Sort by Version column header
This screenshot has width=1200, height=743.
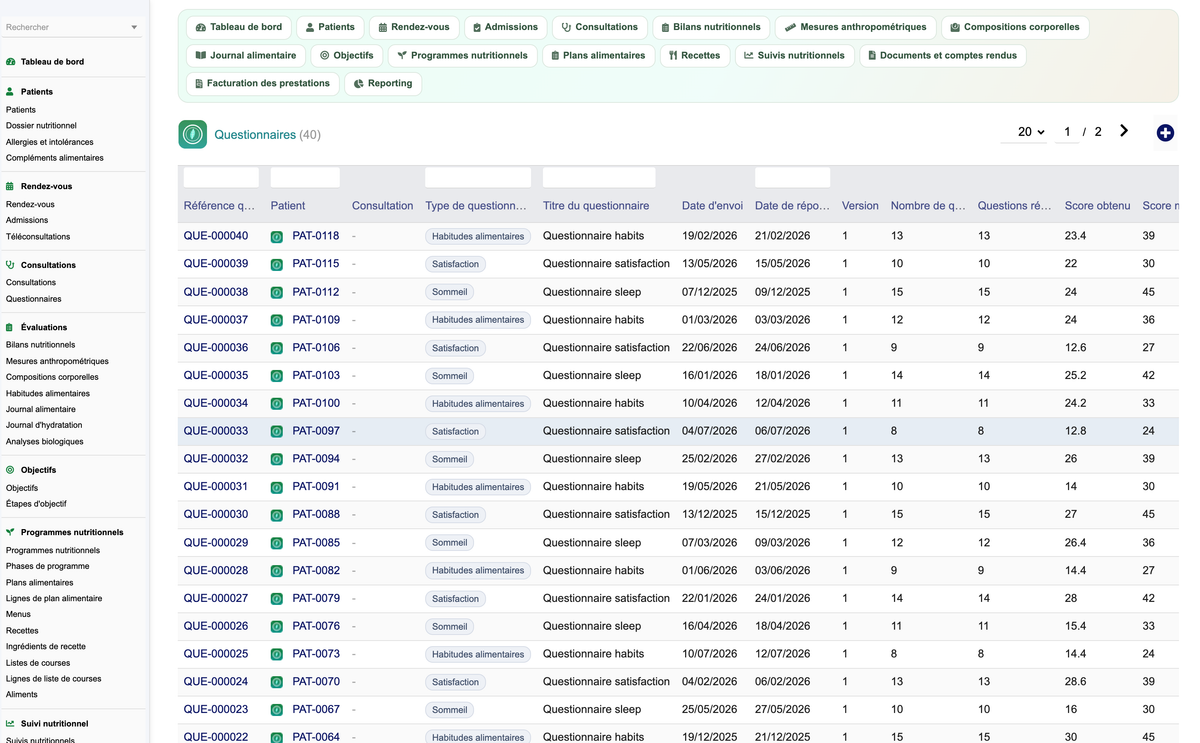click(860, 206)
